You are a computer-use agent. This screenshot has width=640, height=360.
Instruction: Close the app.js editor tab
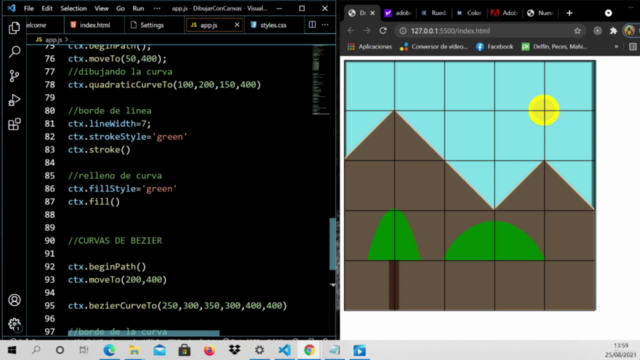(x=237, y=25)
